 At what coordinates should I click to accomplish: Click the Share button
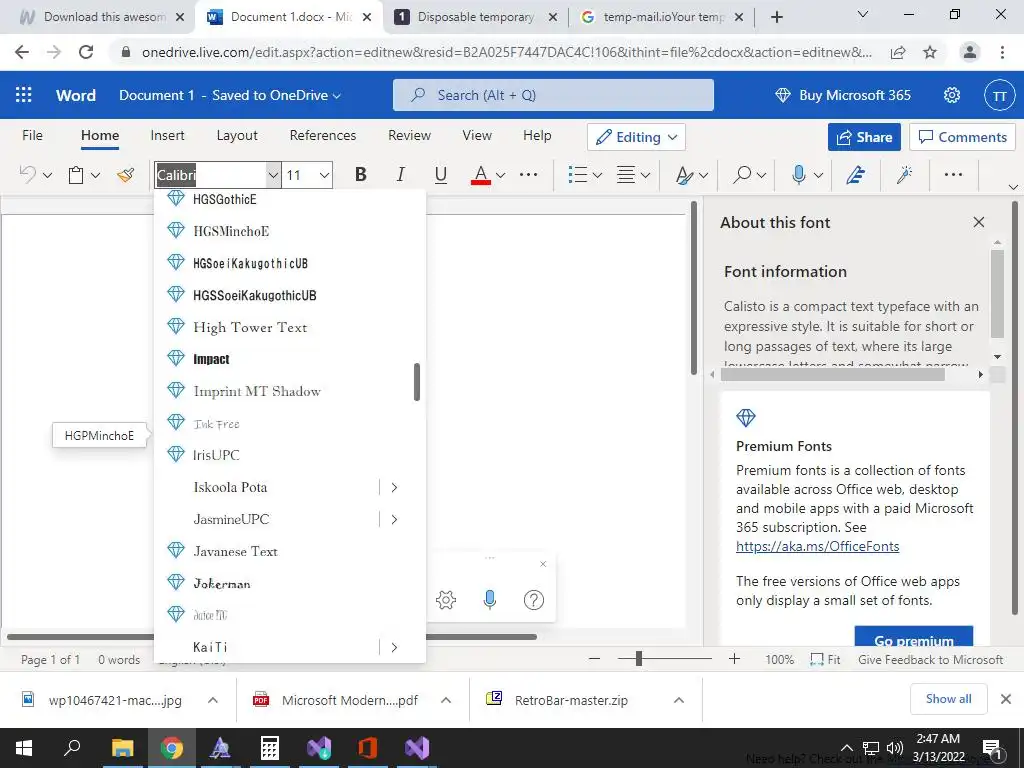(x=864, y=137)
